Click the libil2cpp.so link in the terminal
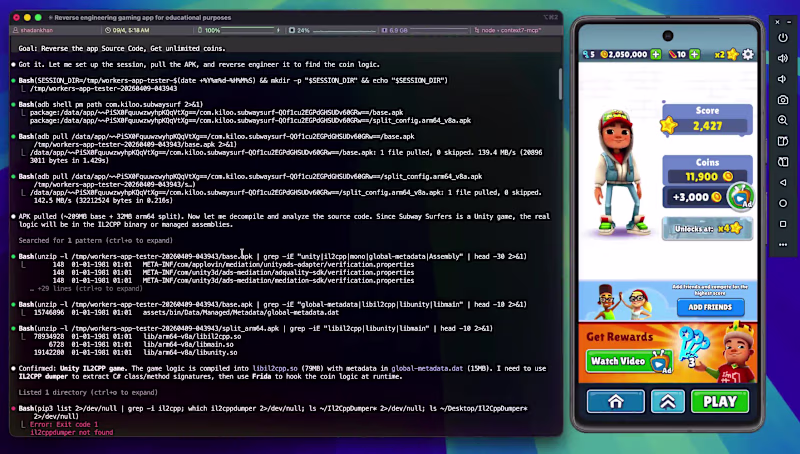The image size is (800, 454). (274, 368)
